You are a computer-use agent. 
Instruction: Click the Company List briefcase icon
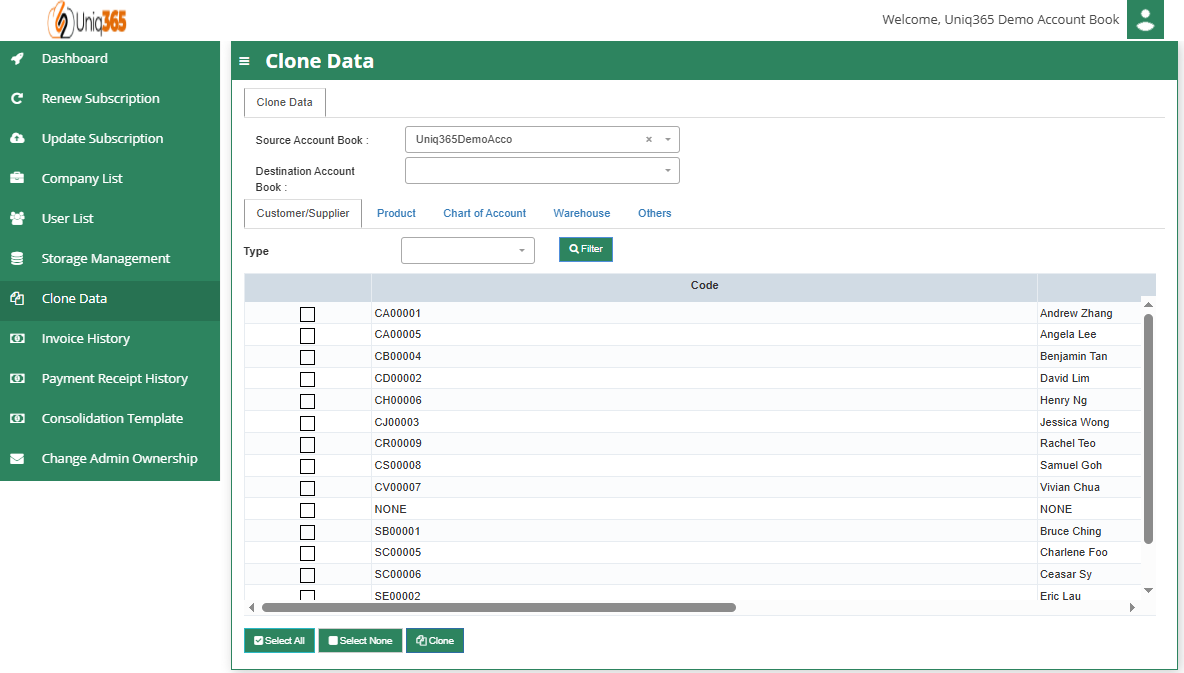coord(17,178)
